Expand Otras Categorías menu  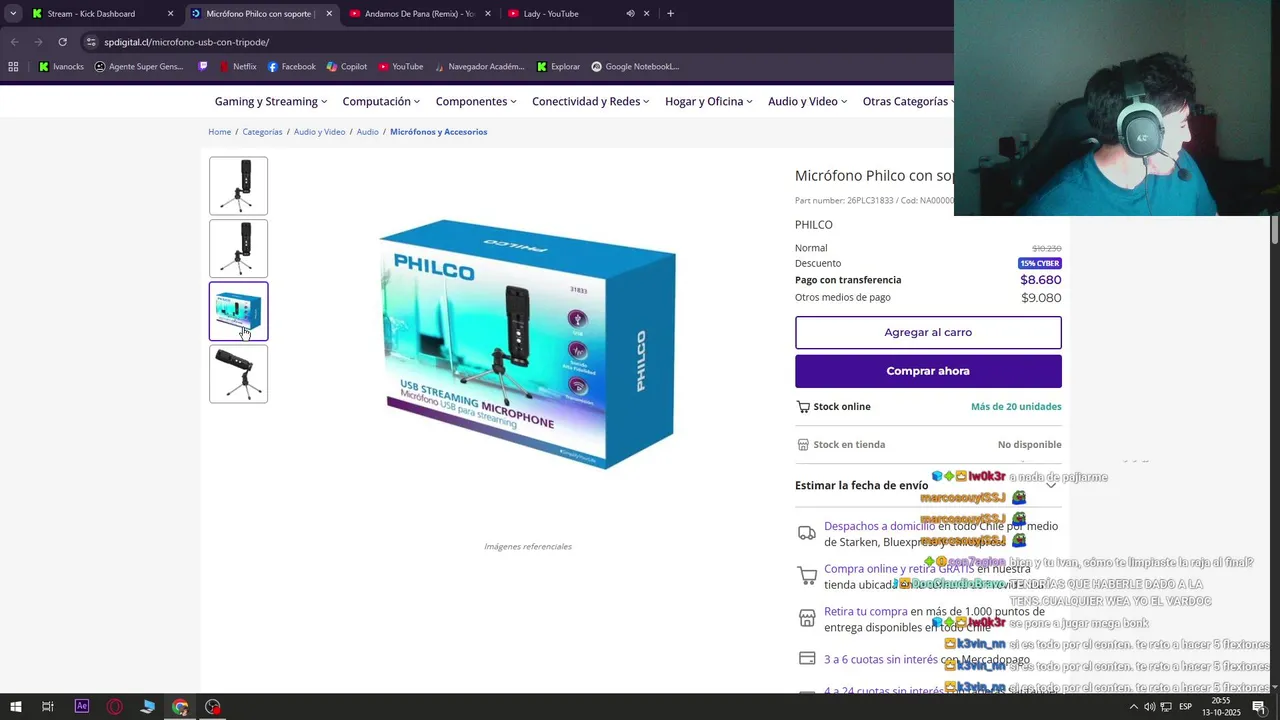click(x=908, y=102)
